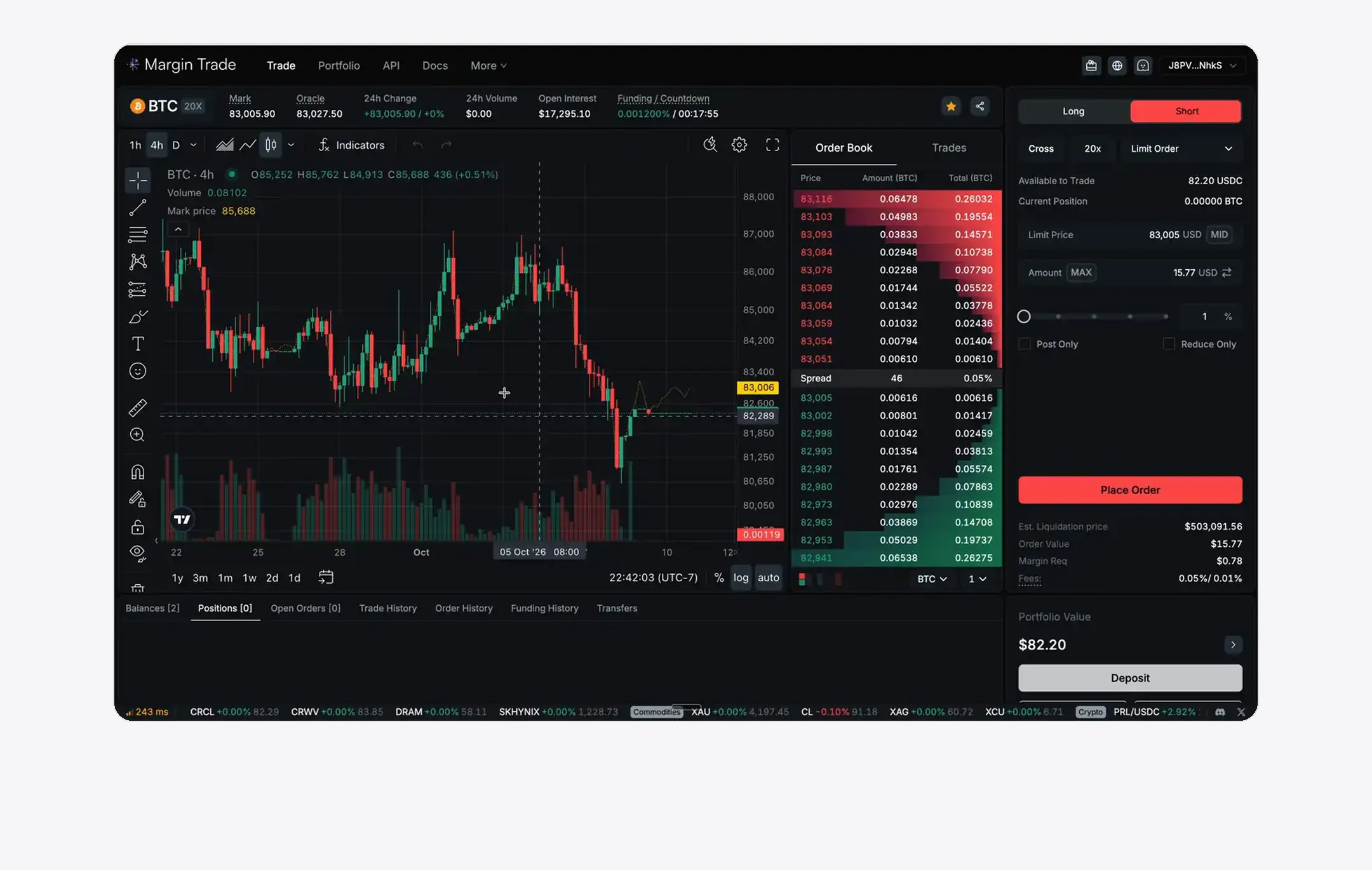Viewport: 1372px width, 870px height.
Task: Select the text annotation tool
Action: [x=138, y=344]
